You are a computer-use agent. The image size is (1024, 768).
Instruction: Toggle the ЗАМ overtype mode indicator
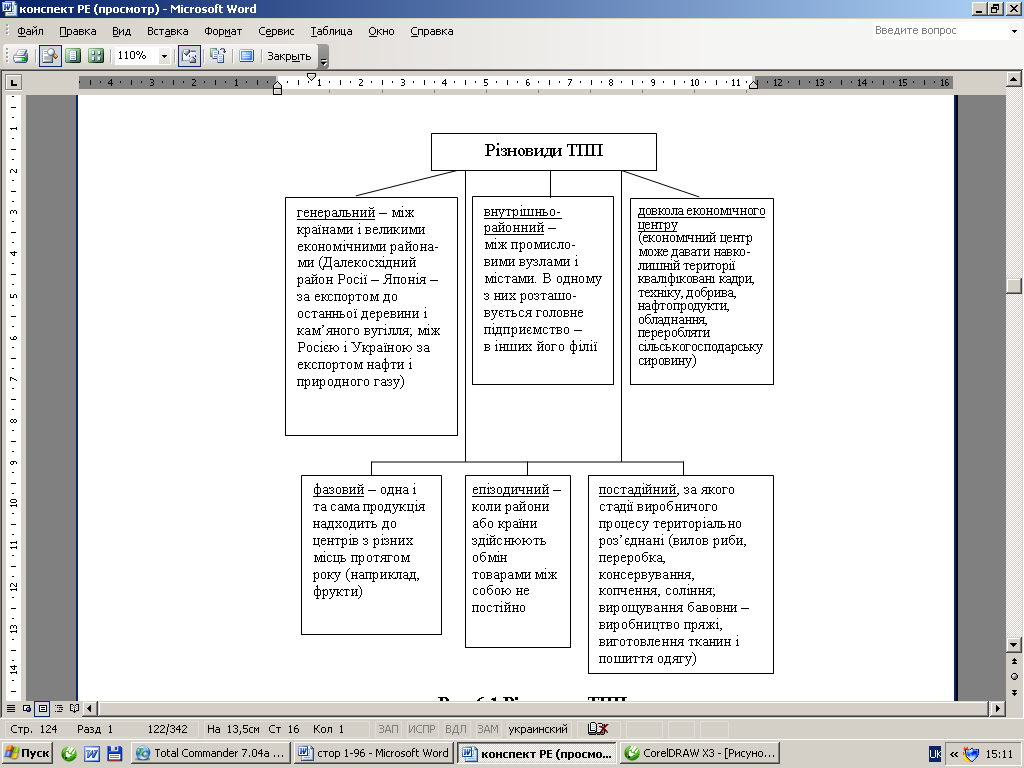pyautogui.click(x=488, y=729)
